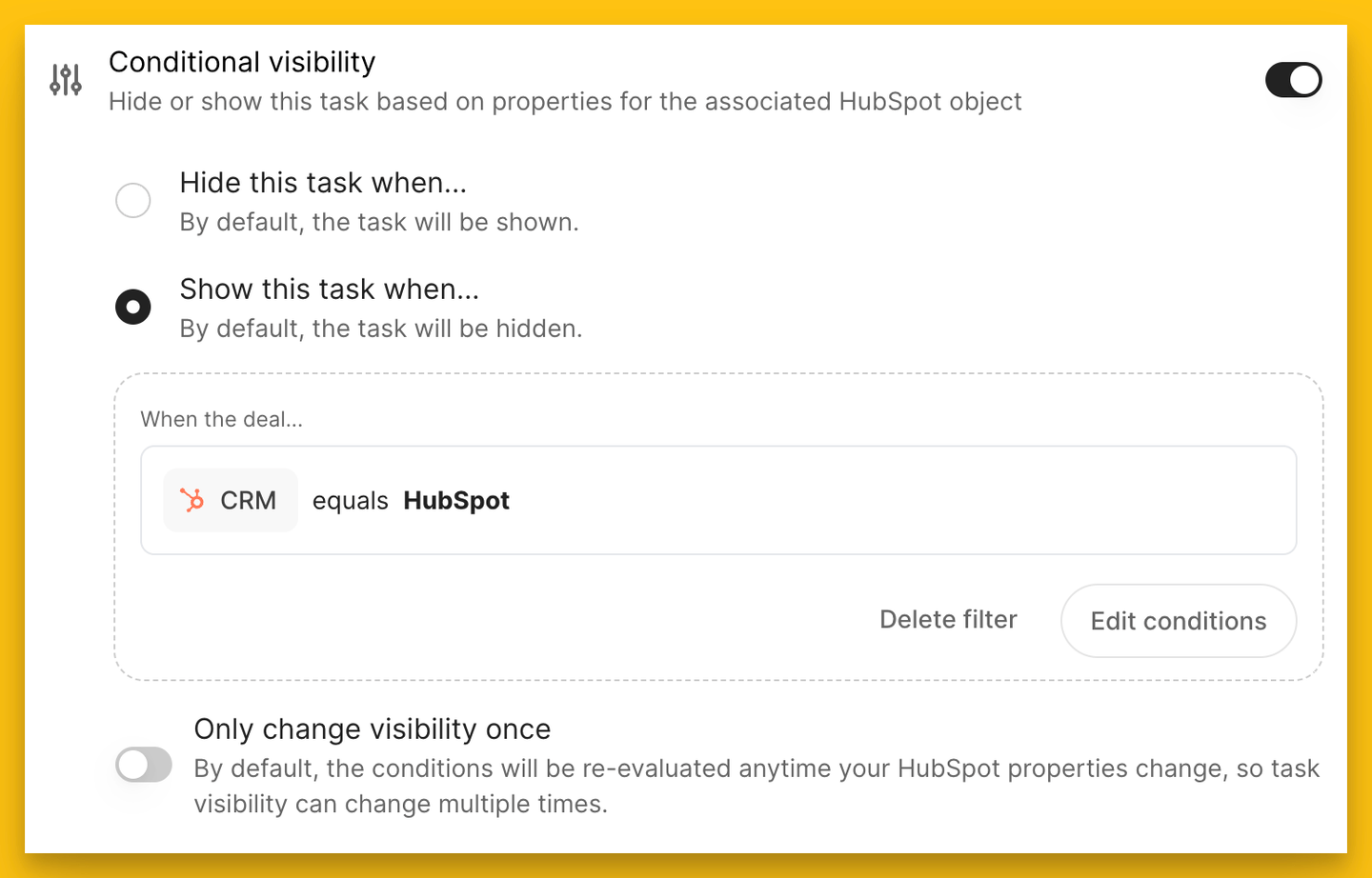Click the HubSpot object description under the heading
Image resolution: width=1372 pixels, height=878 pixels.
pos(565,102)
